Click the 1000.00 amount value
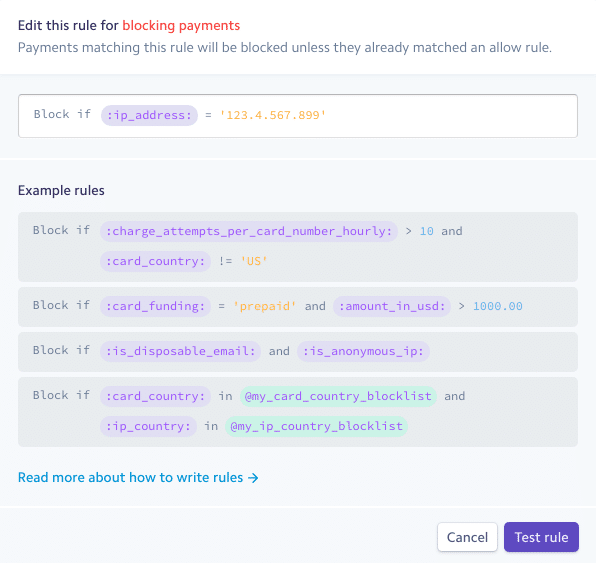This screenshot has height=563, width=596. [x=498, y=306]
